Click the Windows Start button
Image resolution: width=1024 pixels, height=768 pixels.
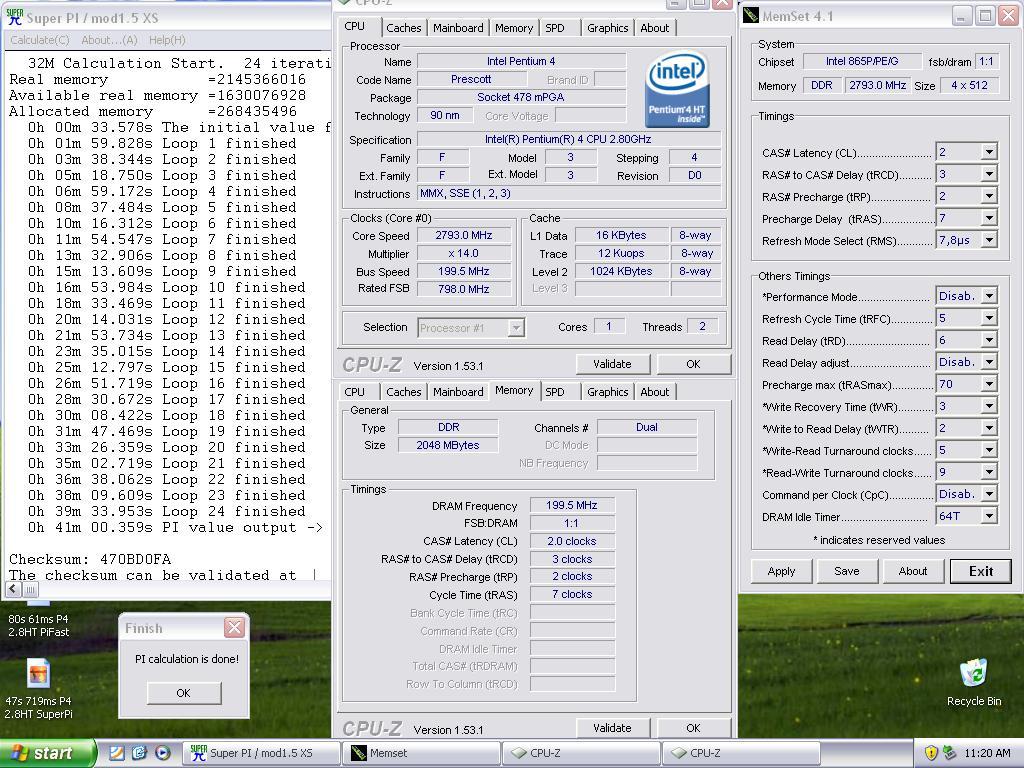pyautogui.click(x=47, y=754)
